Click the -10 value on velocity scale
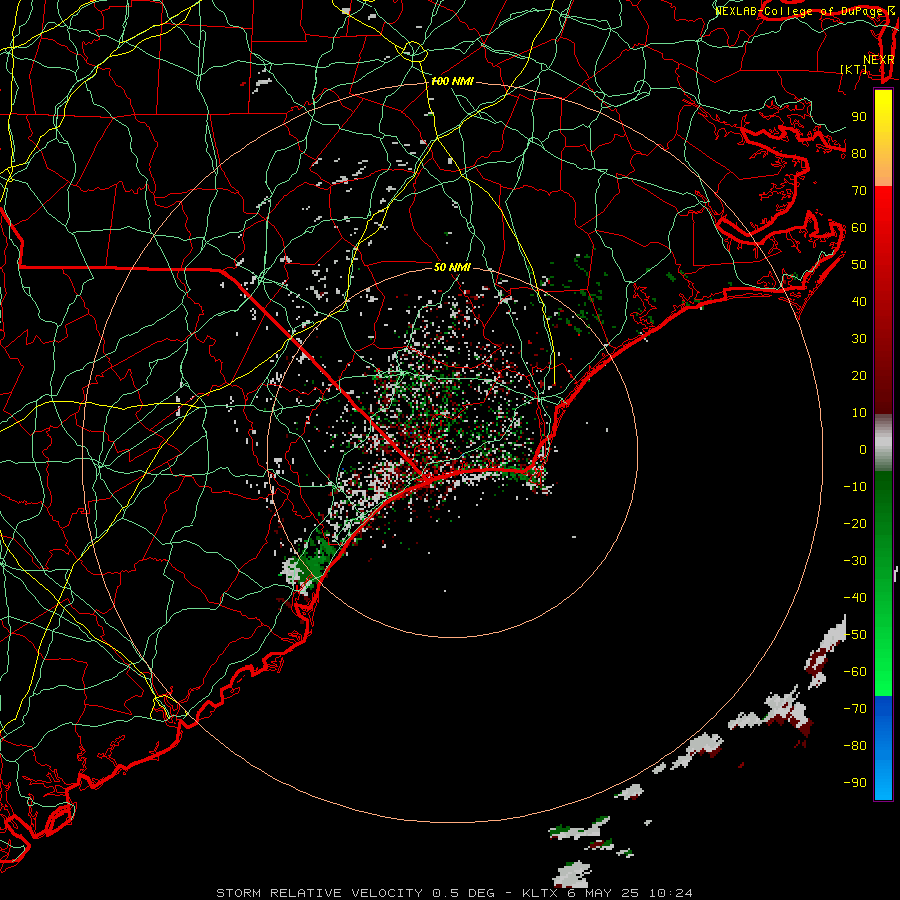This screenshot has height=900, width=900. (855, 487)
